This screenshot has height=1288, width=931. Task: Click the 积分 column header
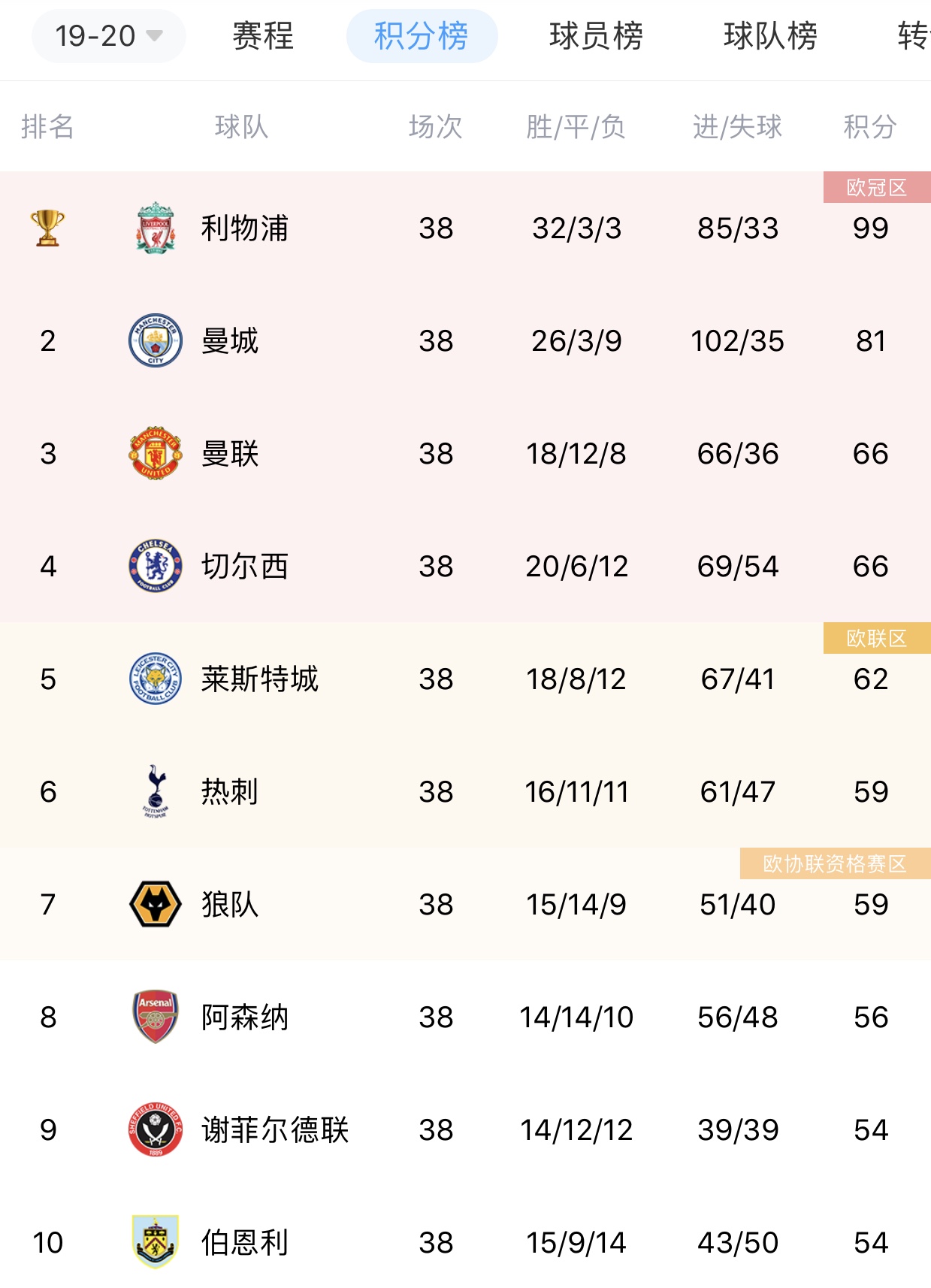click(870, 126)
